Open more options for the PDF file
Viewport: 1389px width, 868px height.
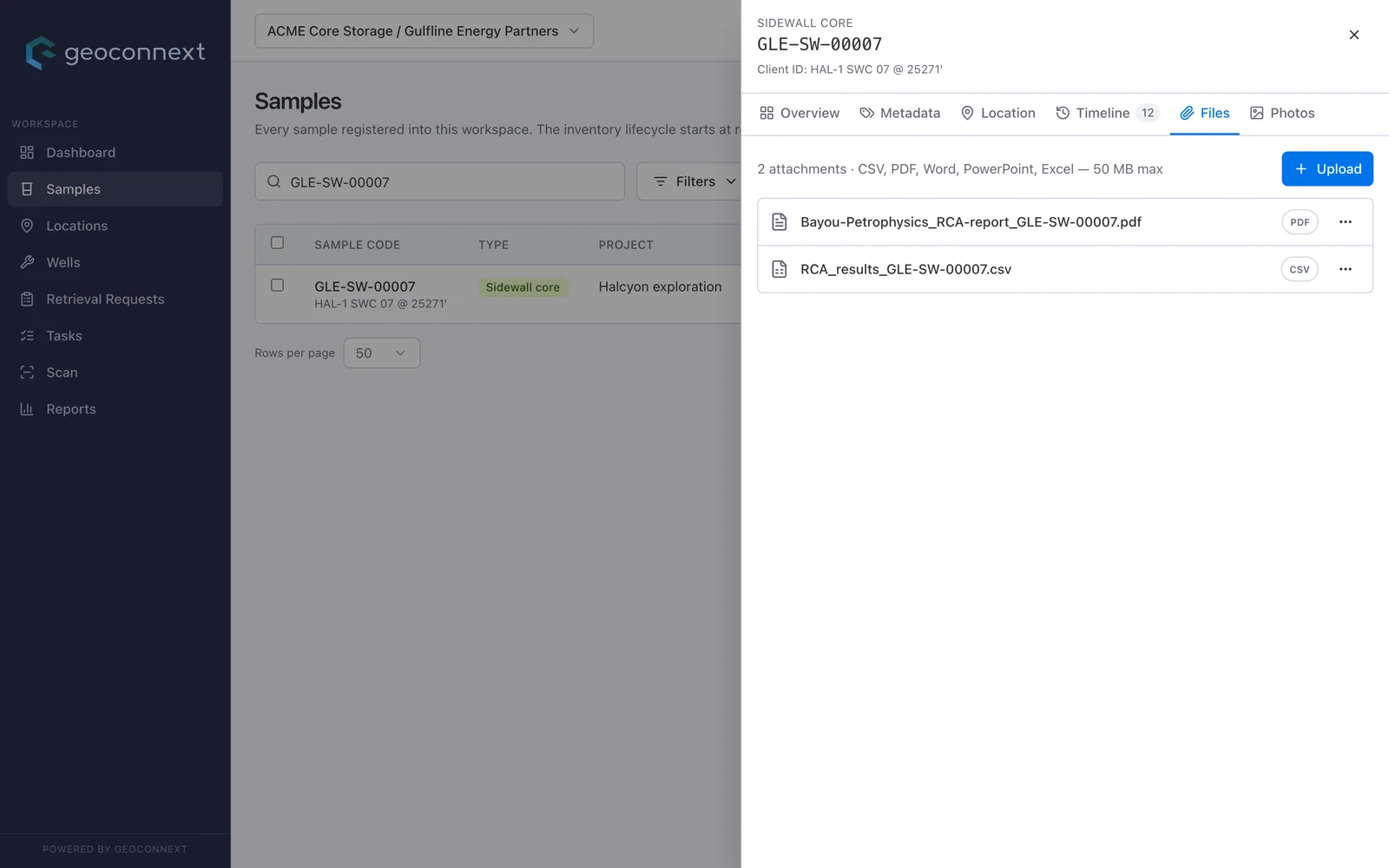click(x=1346, y=222)
